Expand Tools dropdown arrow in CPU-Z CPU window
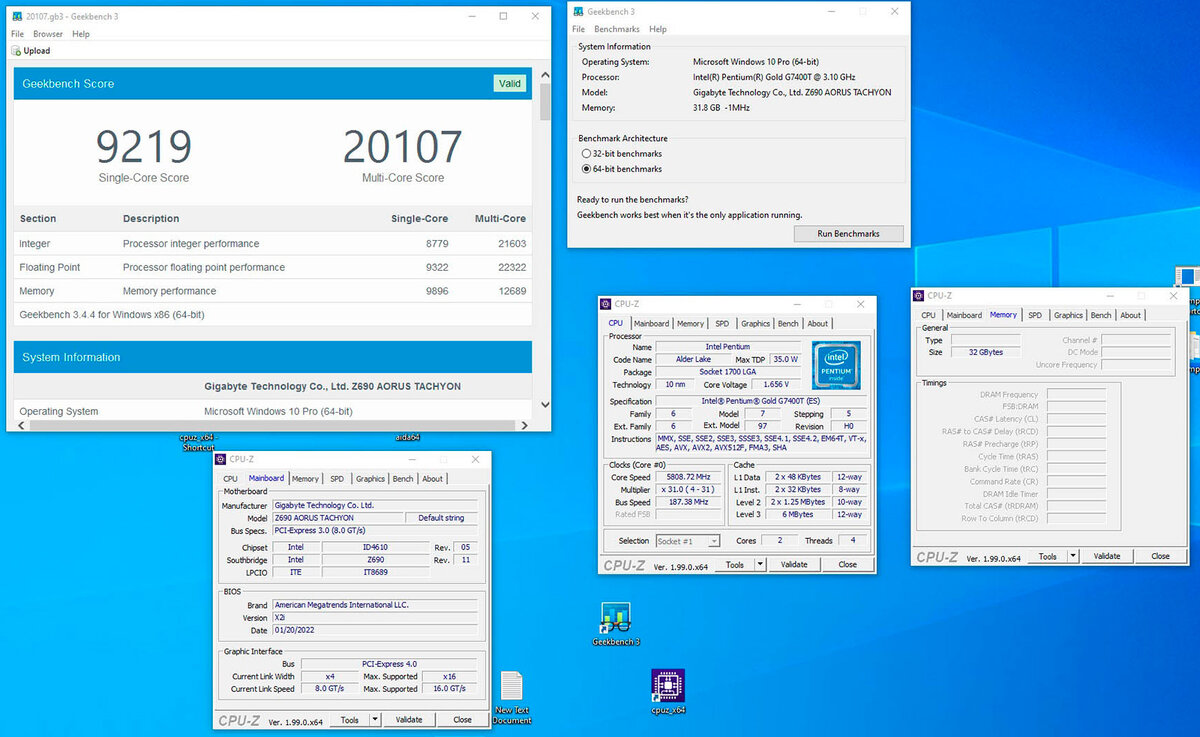The height and width of the screenshot is (737, 1200). pyautogui.click(x=760, y=564)
